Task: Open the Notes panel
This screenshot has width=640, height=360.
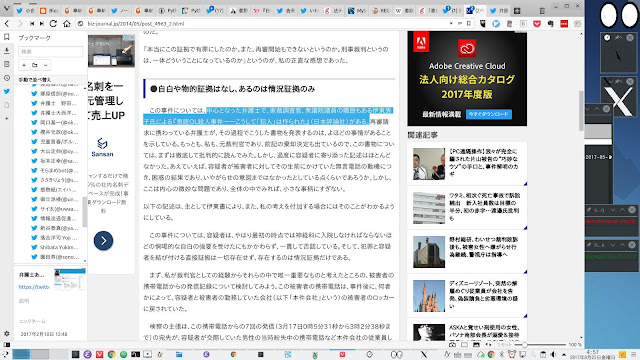Action: 7,64
